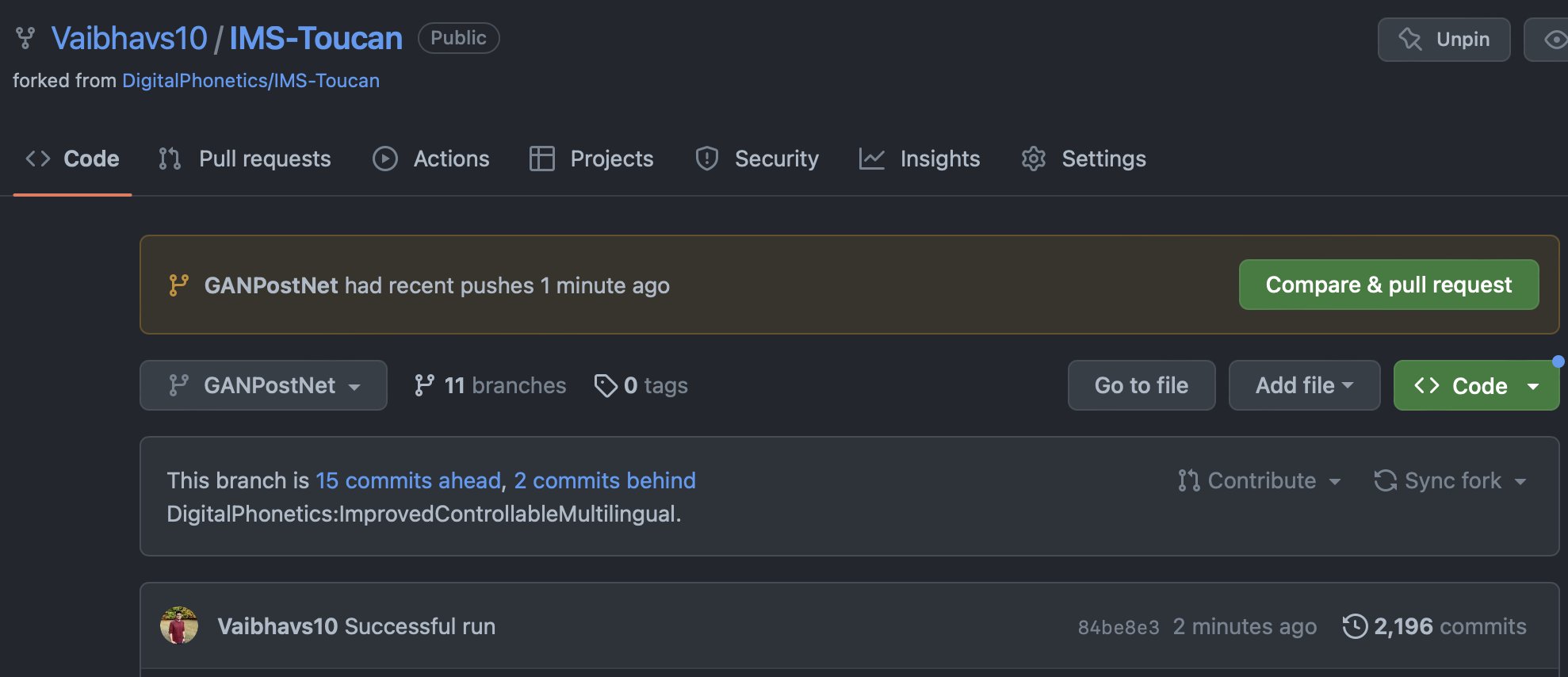Screen dimensions: 1568x677
Task: Click the branch icon in recent pushes banner
Action: (x=179, y=285)
